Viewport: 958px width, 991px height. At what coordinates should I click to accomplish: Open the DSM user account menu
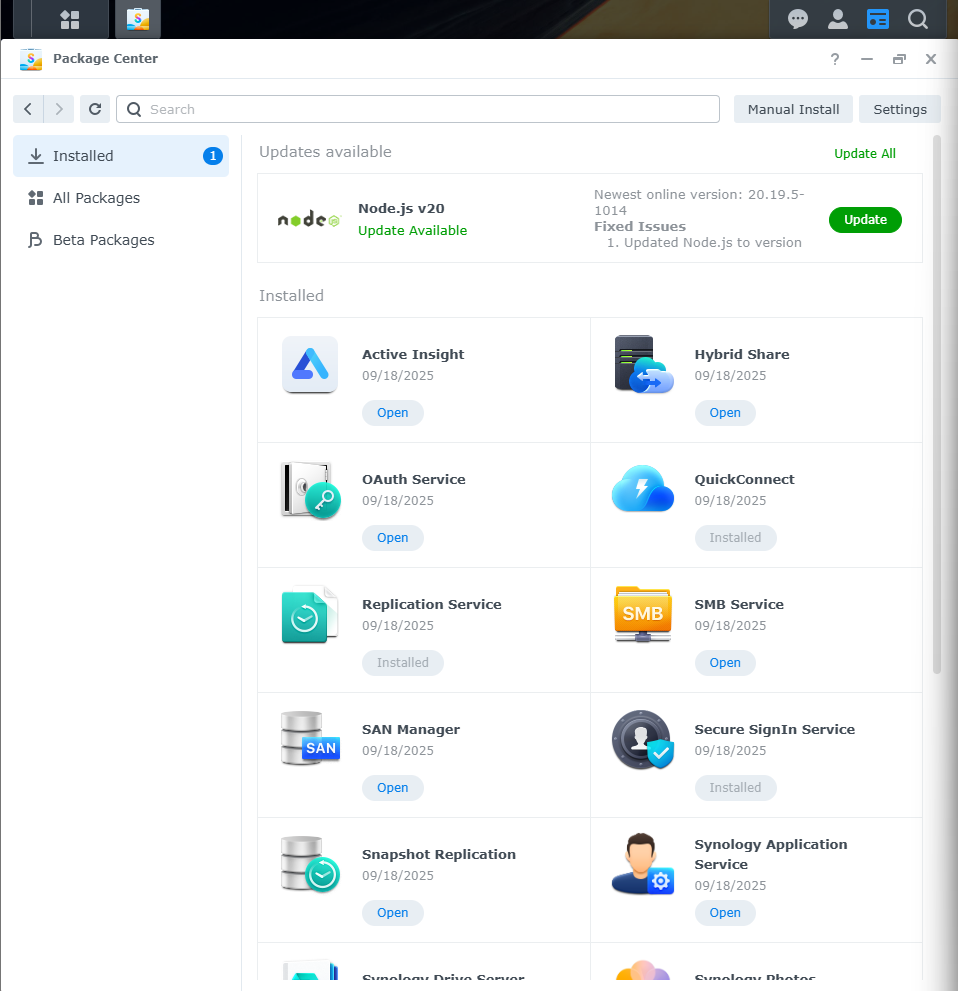838,19
